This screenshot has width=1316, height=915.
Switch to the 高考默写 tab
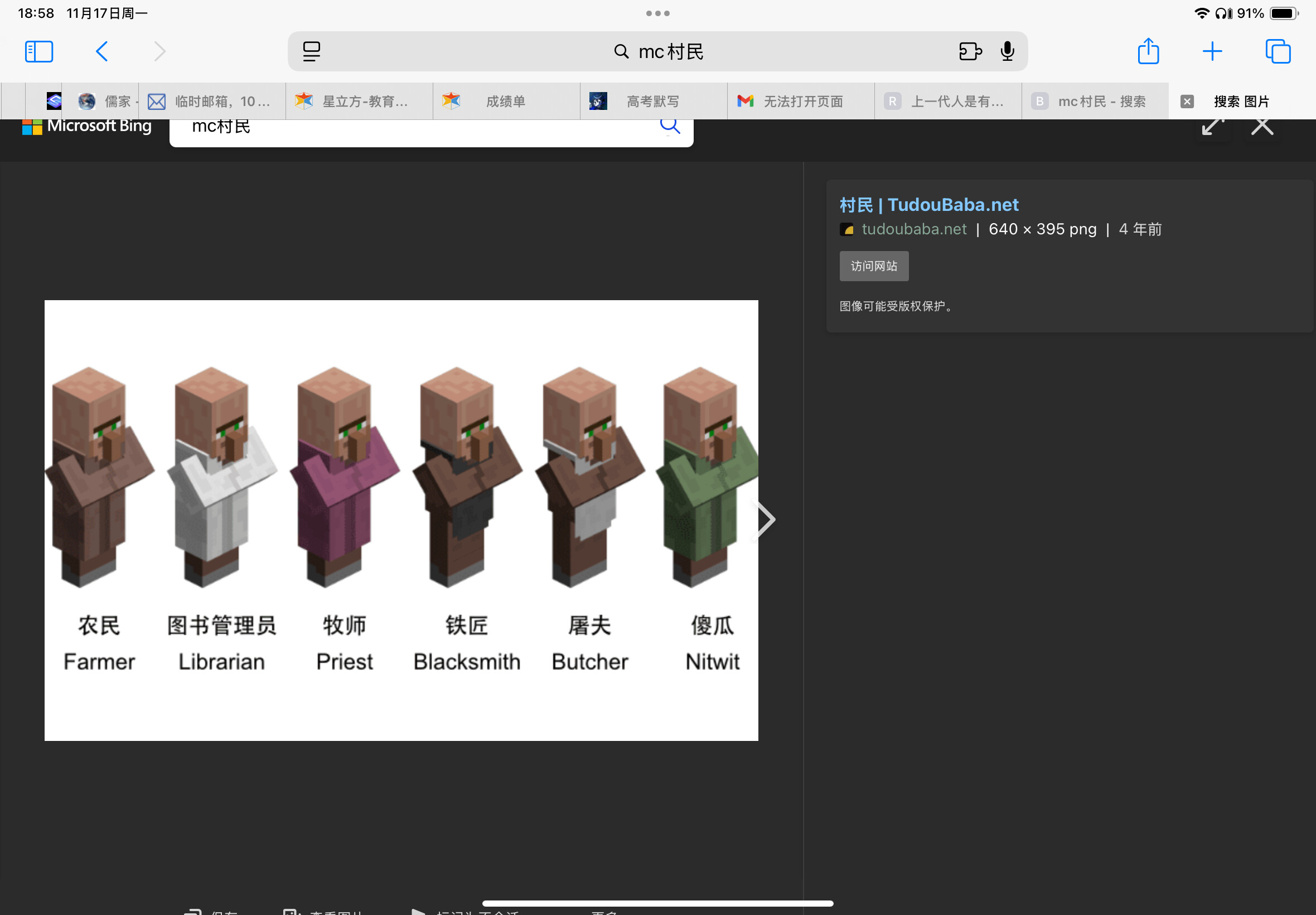652,102
